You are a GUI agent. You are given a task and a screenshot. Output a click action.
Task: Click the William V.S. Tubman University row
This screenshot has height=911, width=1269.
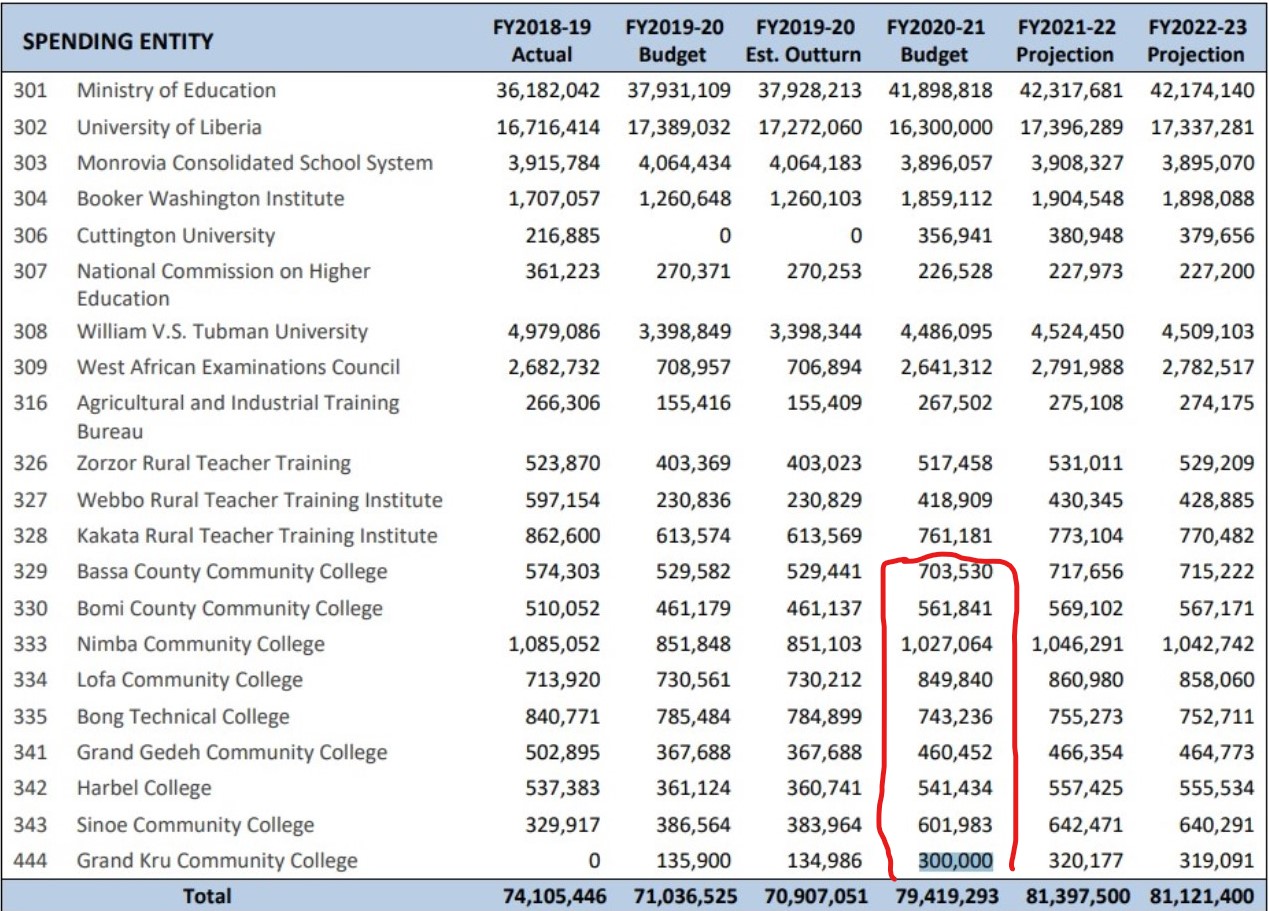click(x=222, y=331)
